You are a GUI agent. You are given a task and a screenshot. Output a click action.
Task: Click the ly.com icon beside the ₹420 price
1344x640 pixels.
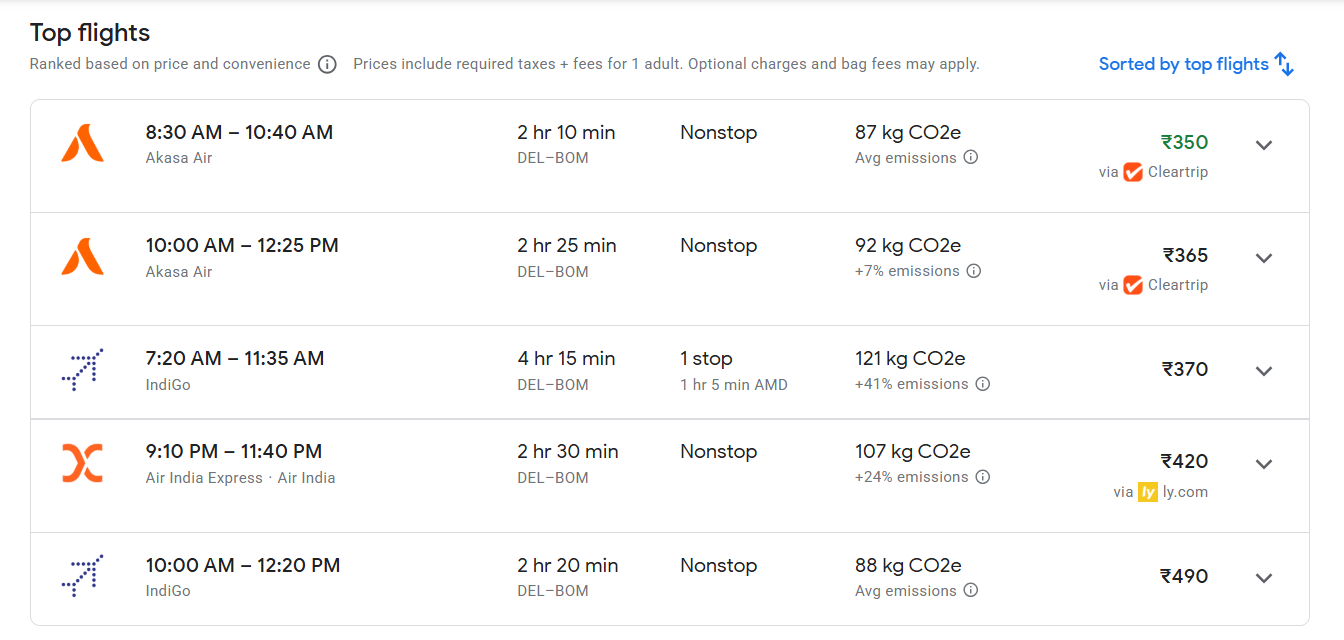1148,492
